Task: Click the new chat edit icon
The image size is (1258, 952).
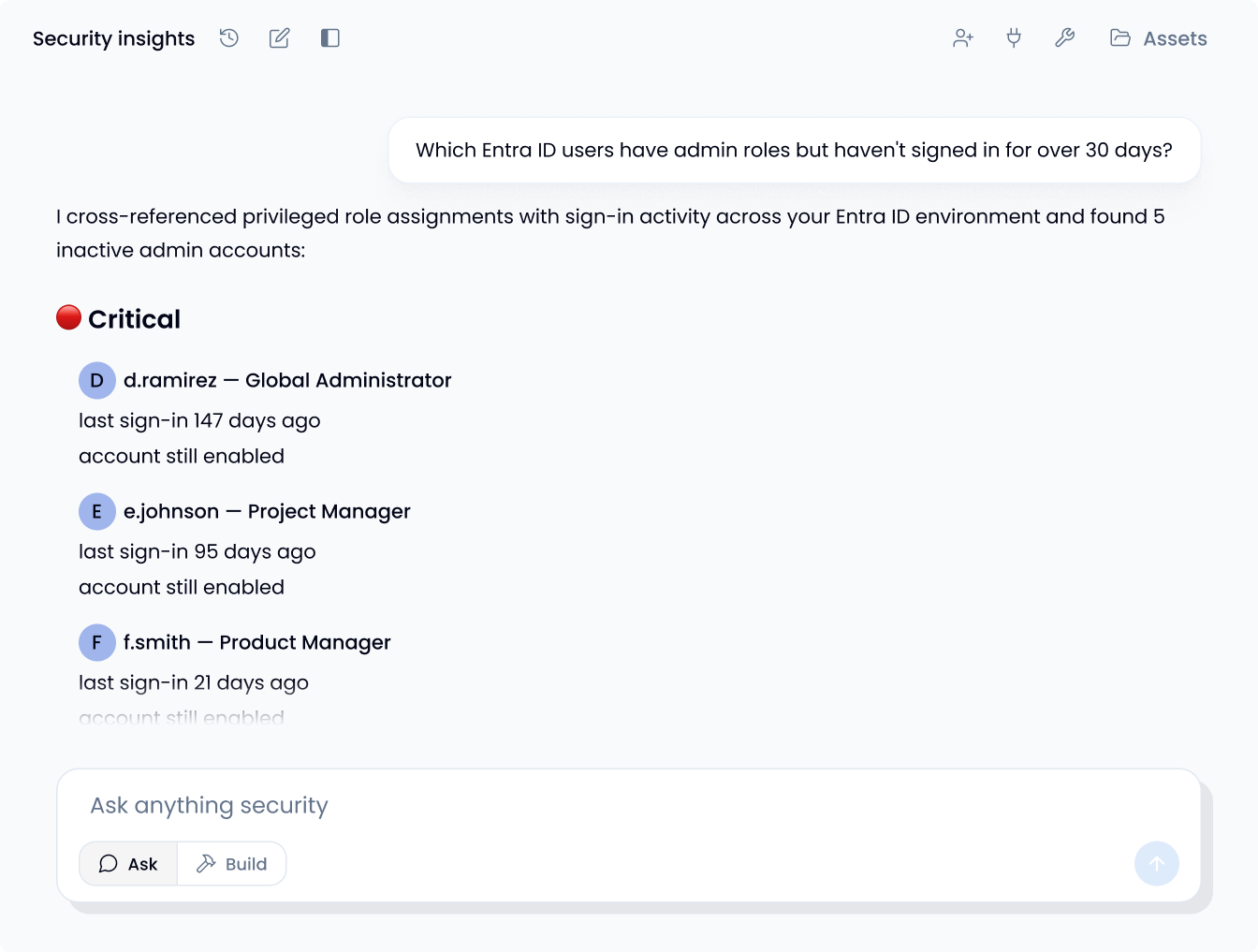Action: (x=279, y=38)
